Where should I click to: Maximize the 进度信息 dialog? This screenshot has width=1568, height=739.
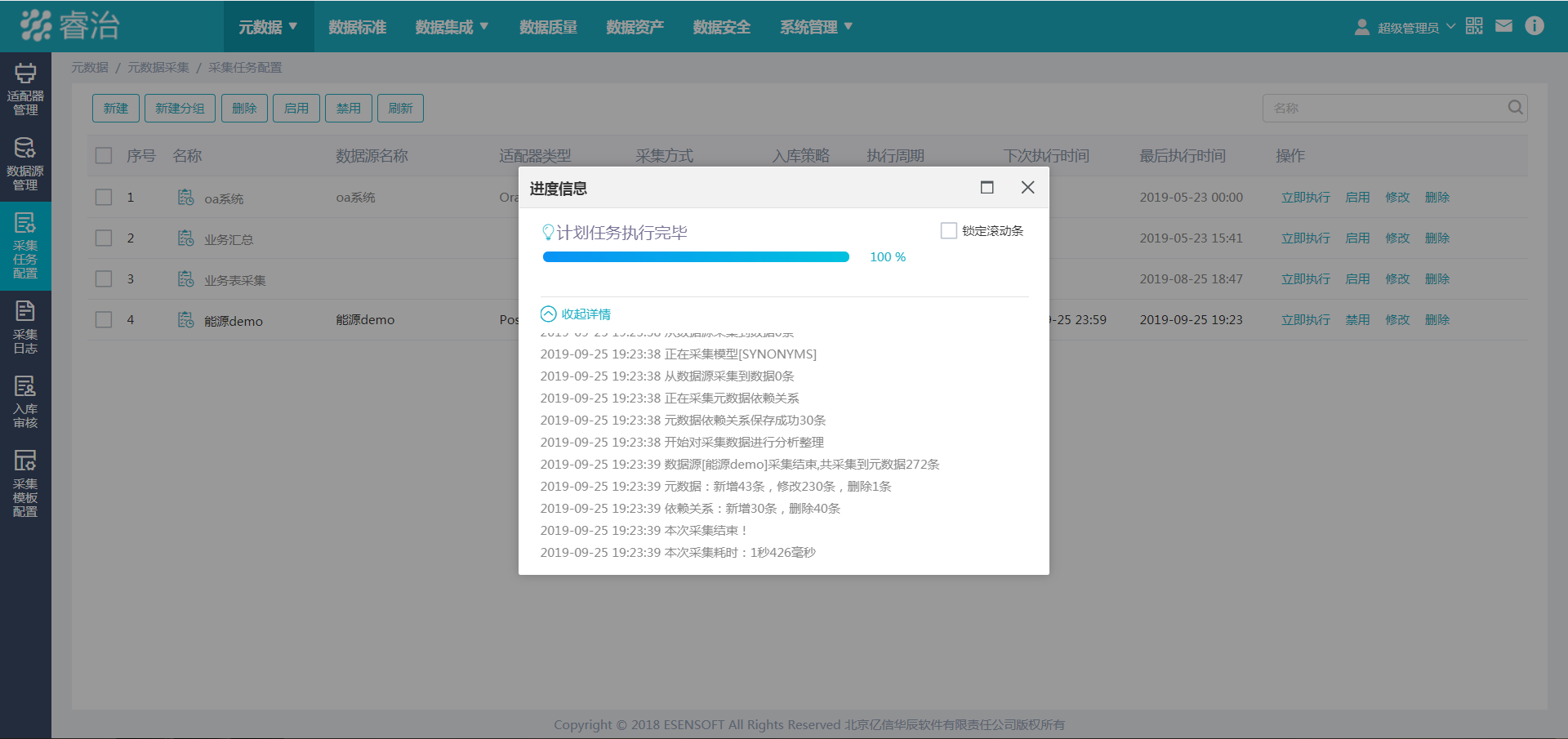click(x=987, y=188)
